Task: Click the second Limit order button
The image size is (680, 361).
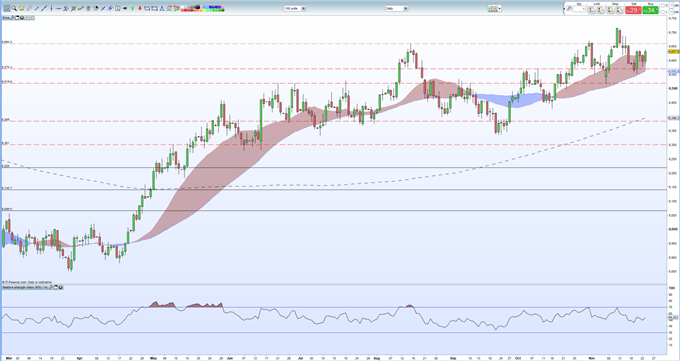Action: (601, 10)
